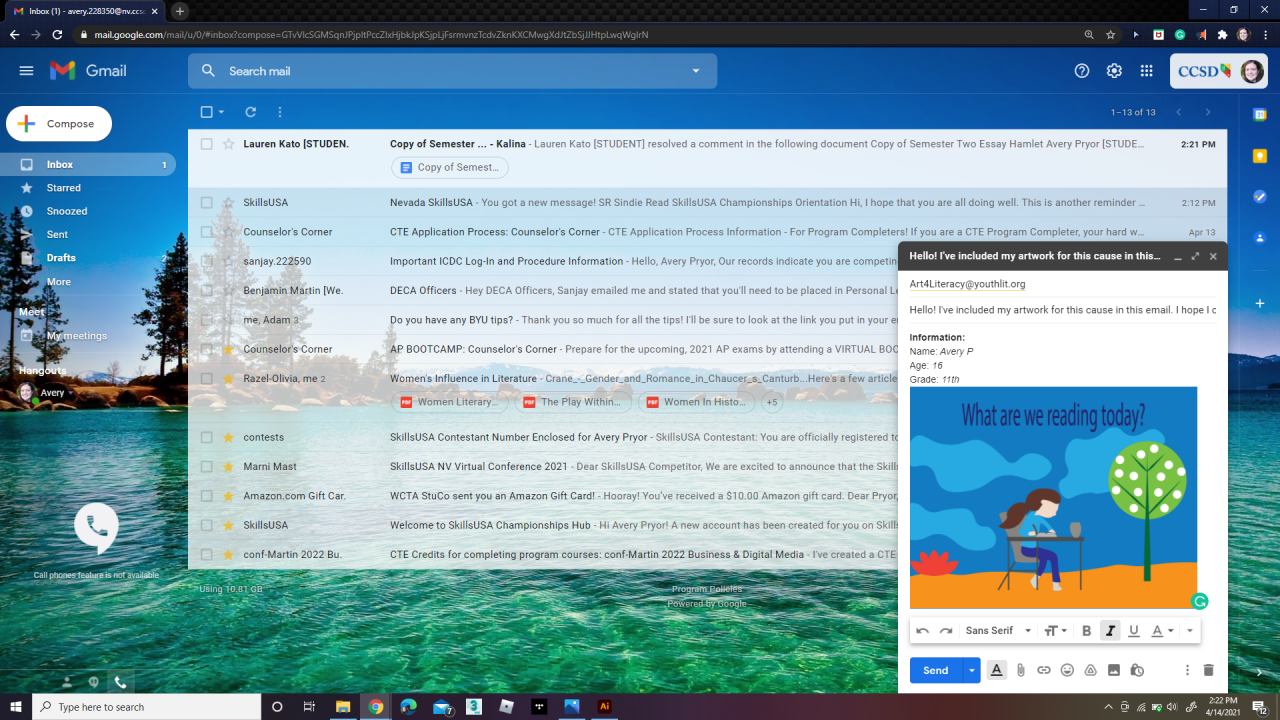This screenshot has height=720, width=1280.
Task: Open compose More options three dots
Action: point(1187,670)
